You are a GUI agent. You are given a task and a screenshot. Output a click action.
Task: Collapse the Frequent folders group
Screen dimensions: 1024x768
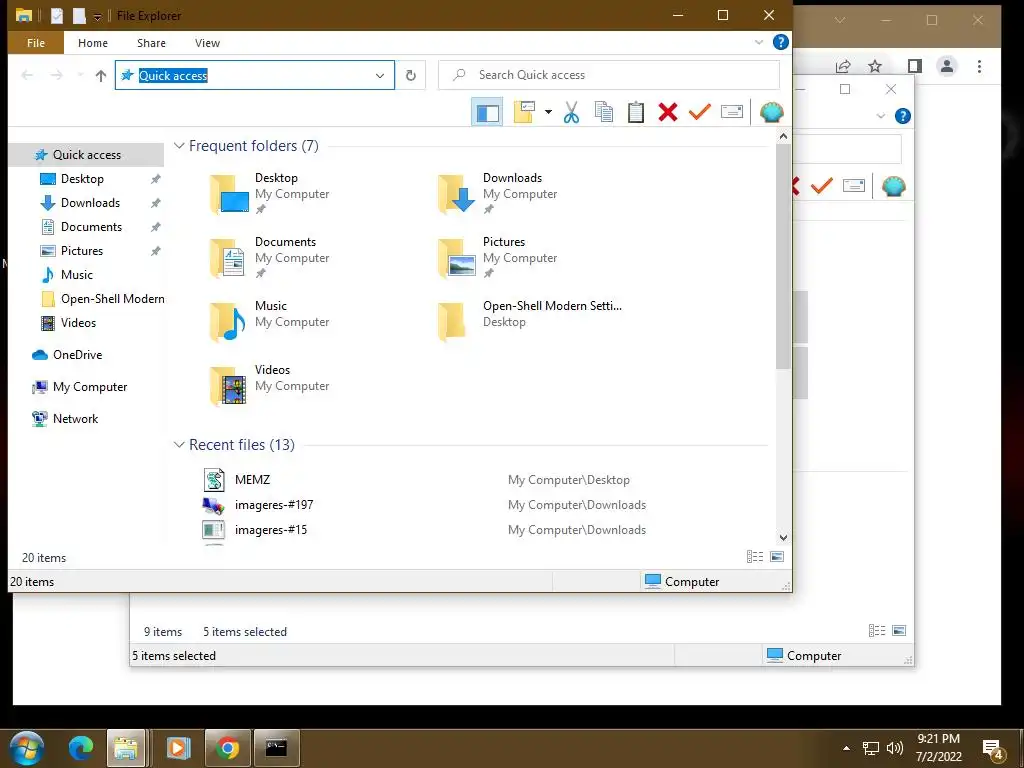[x=179, y=146]
